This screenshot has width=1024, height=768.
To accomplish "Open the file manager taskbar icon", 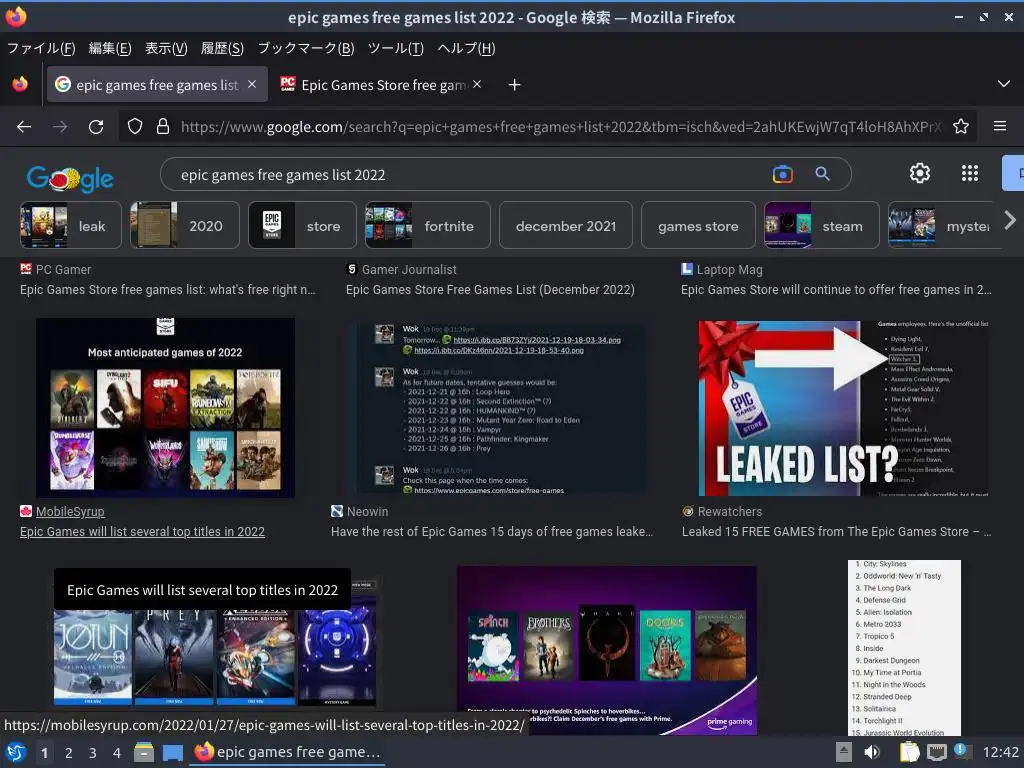I will coord(144,752).
